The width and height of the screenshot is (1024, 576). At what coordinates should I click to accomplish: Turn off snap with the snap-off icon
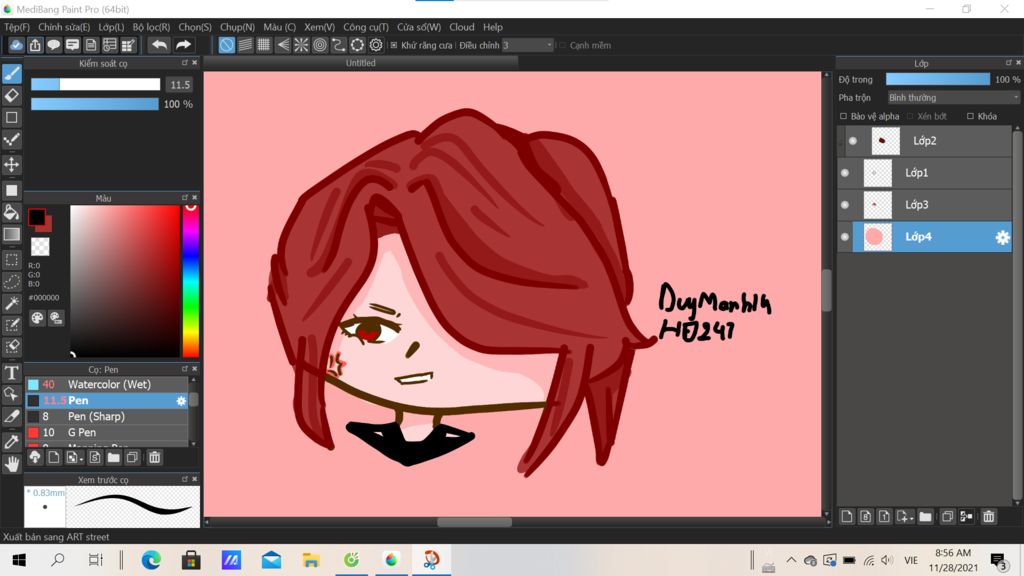click(226, 45)
